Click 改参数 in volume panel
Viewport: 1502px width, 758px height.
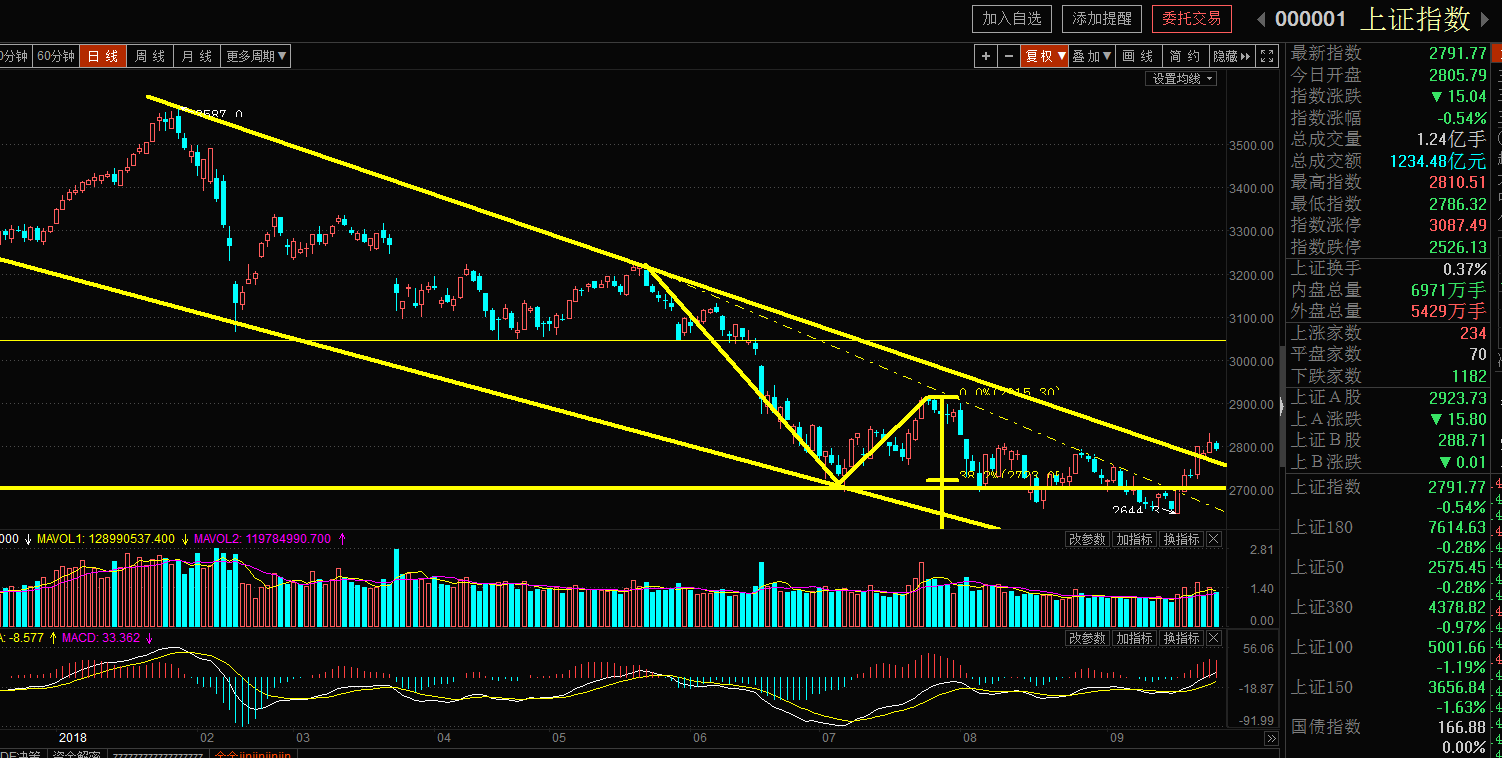1088,540
